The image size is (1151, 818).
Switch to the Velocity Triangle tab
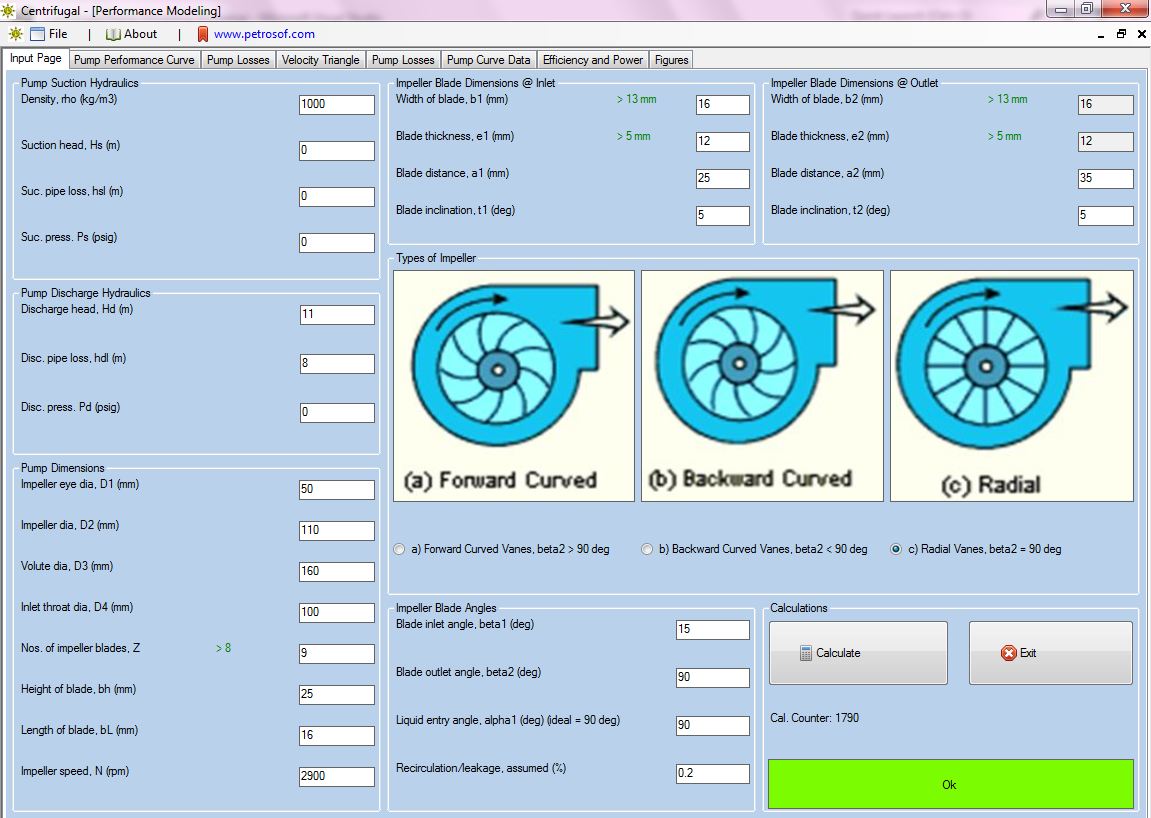coord(319,59)
